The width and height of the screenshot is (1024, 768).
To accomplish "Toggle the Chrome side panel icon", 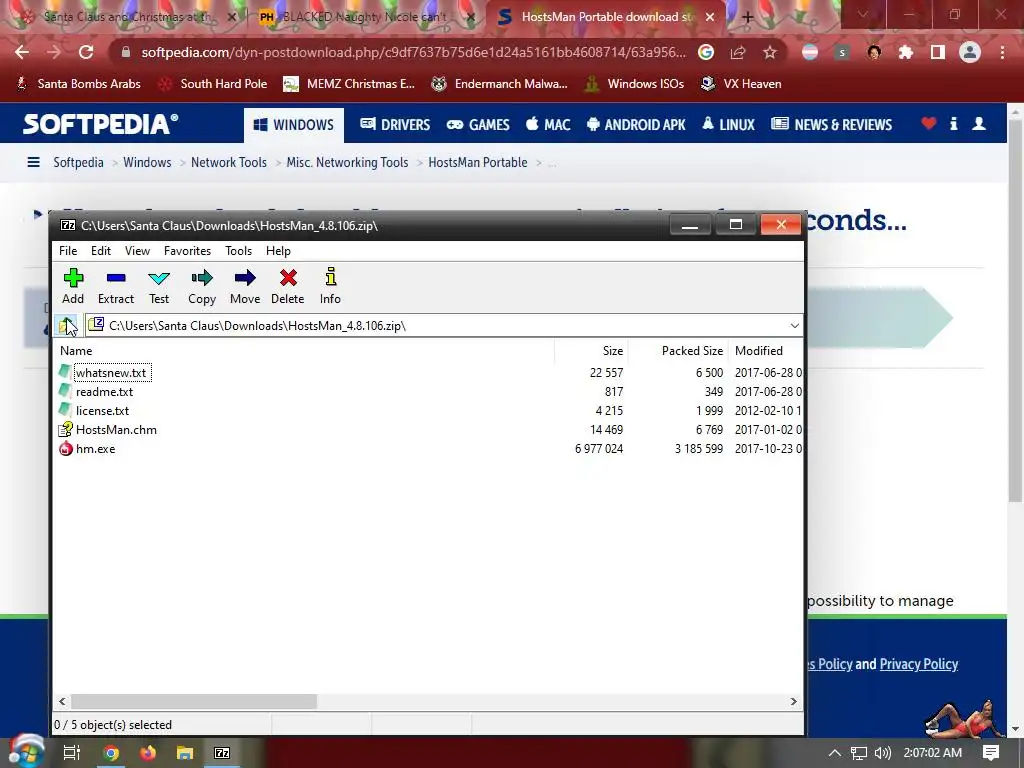I will click(x=938, y=52).
